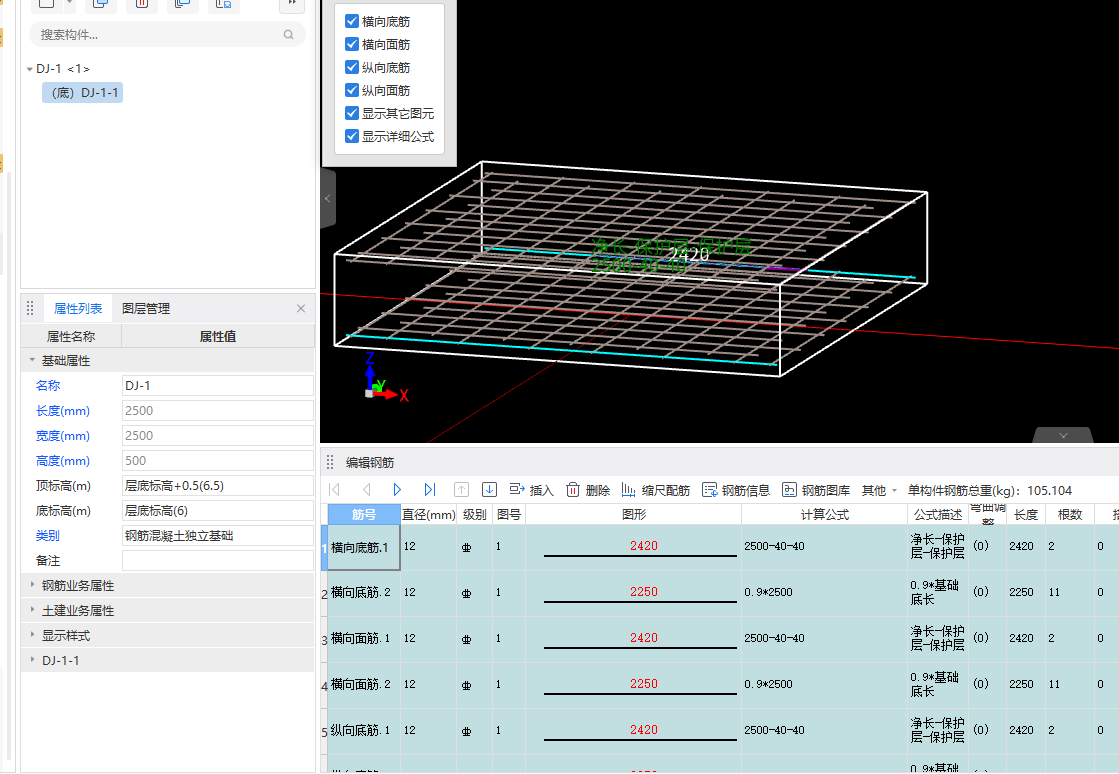
Task: Click the move row up icon
Action: (462, 489)
